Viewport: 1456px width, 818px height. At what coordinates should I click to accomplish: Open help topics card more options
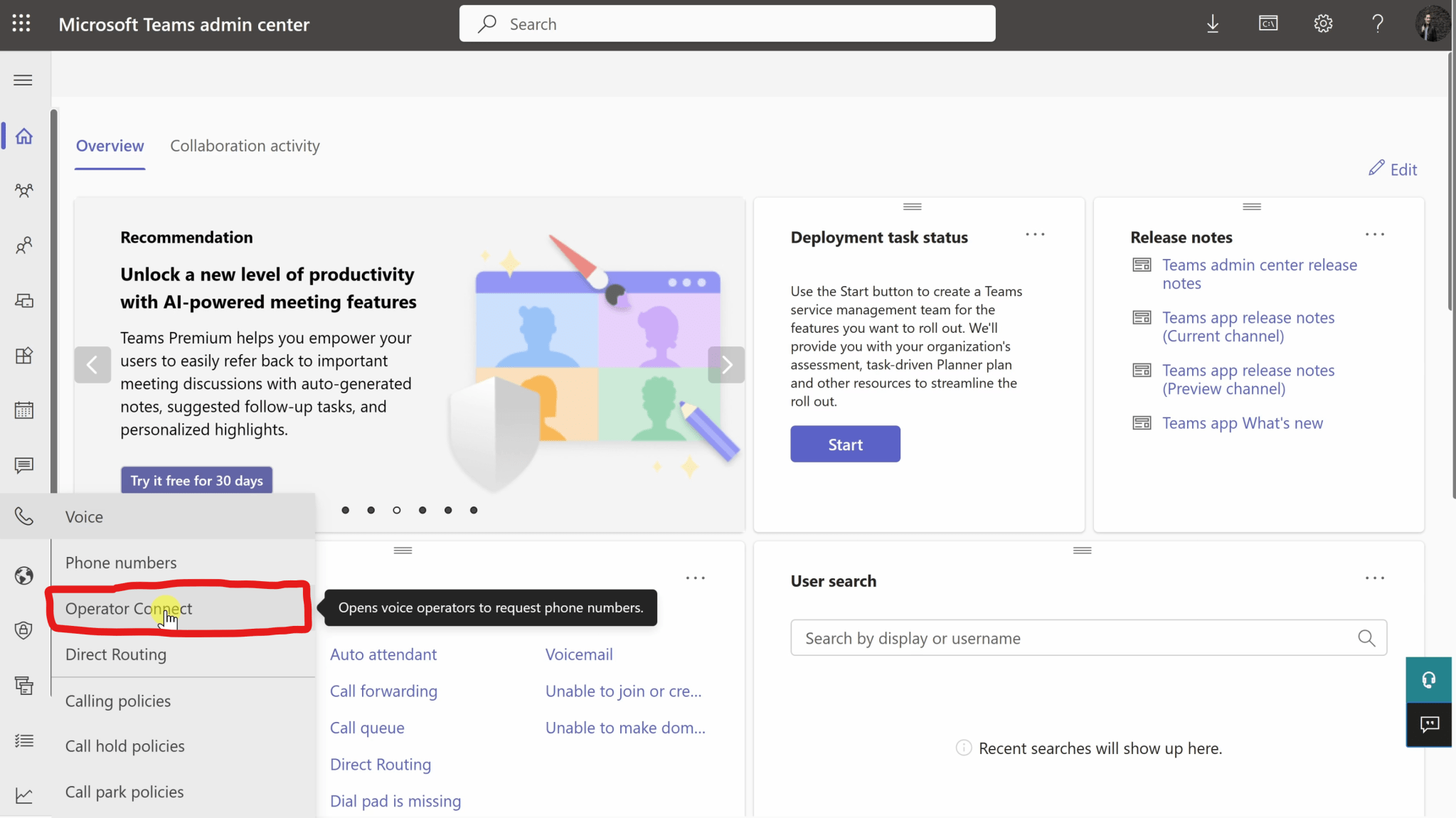coord(695,578)
